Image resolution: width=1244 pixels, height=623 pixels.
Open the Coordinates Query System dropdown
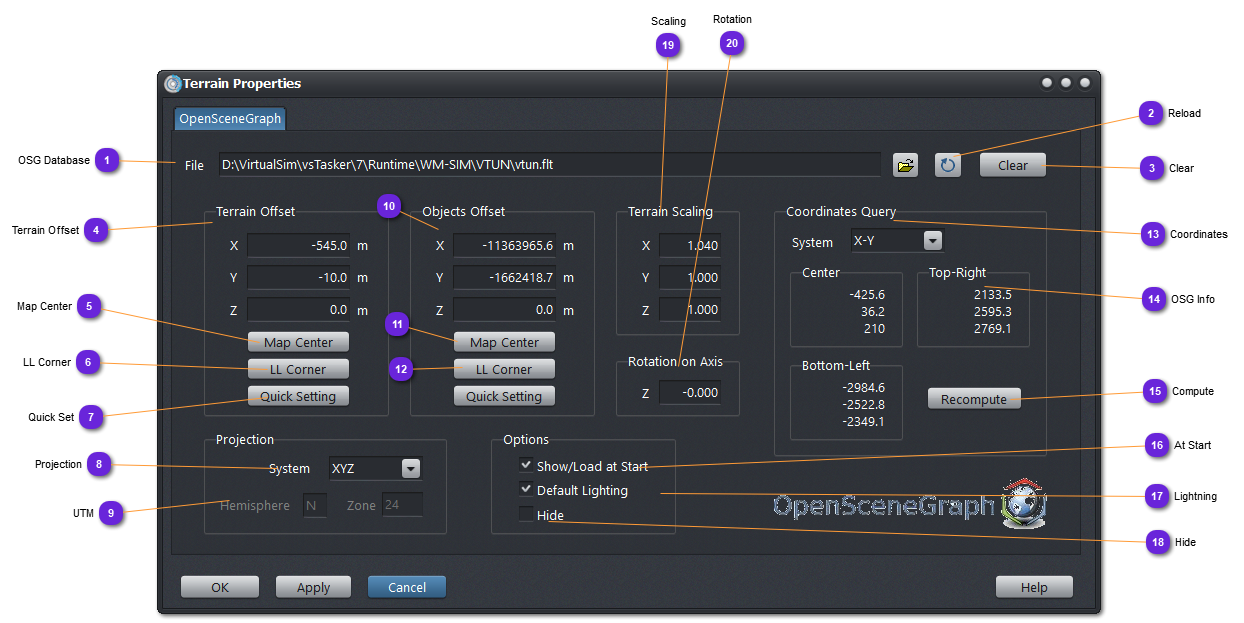tap(932, 241)
